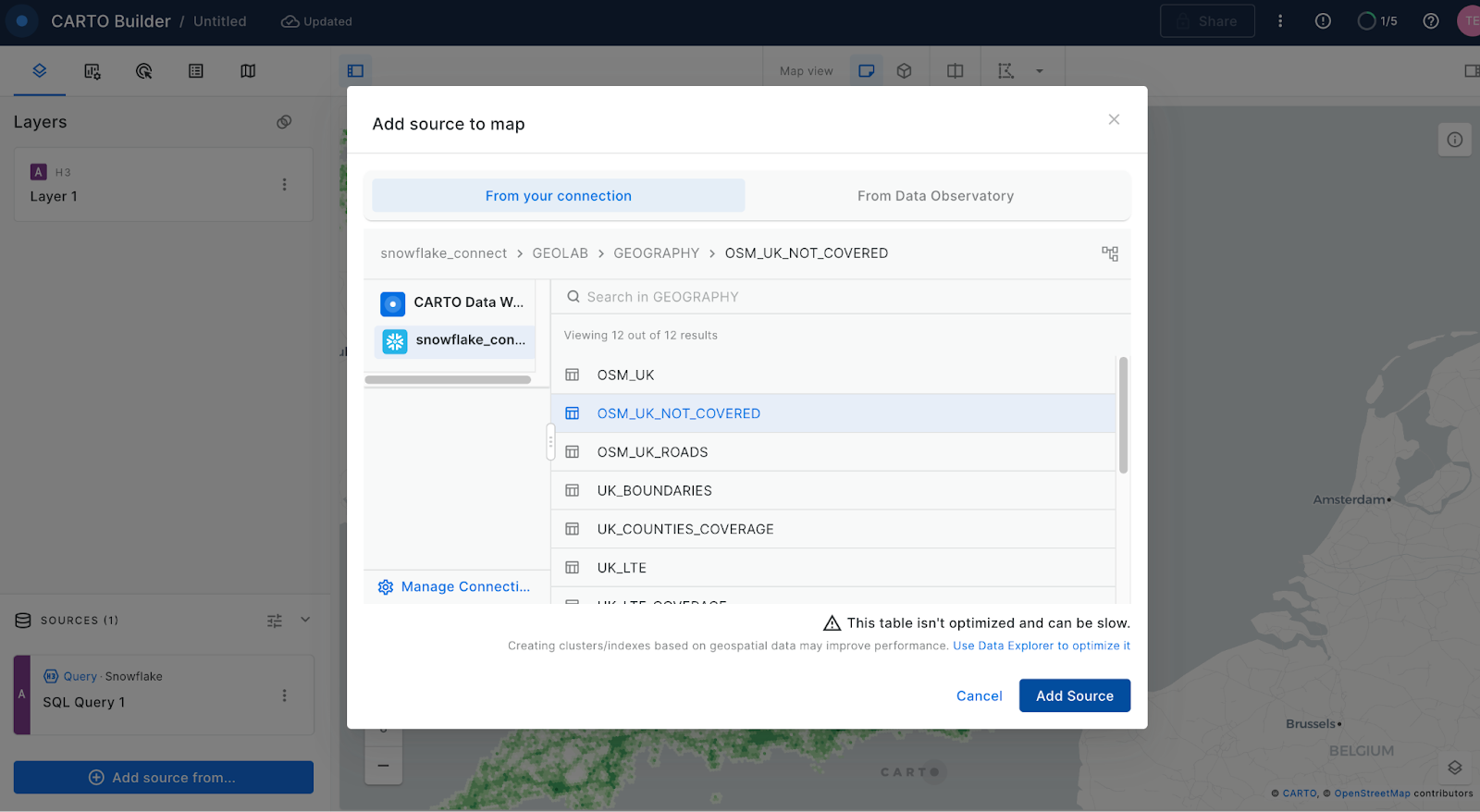Open SQL Query 1 options menu
This screenshot has width=1480, height=812.
[284, 695]
